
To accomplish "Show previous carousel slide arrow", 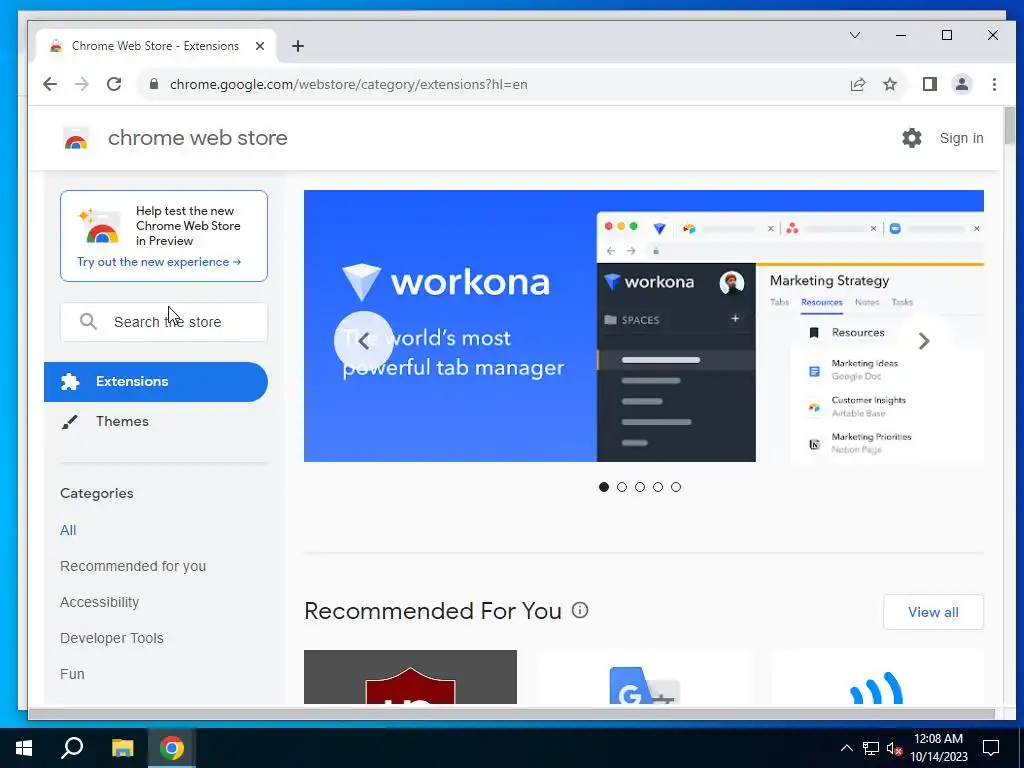I will 364,340.
